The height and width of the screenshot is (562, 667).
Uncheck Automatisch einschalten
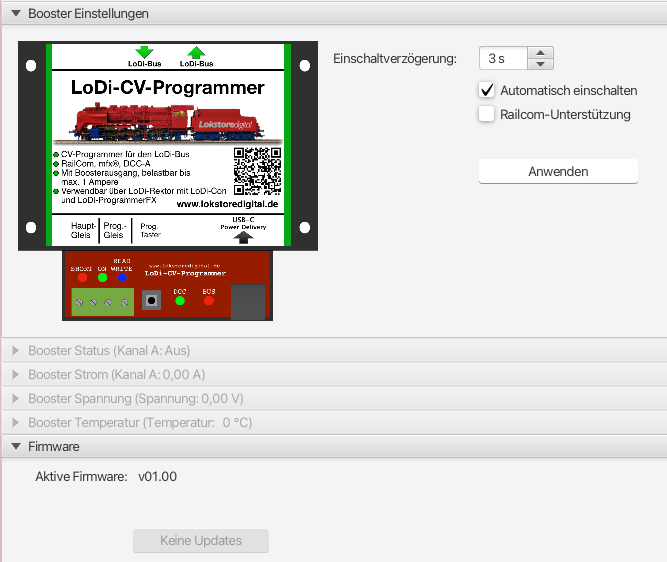[x=487, y=90]
